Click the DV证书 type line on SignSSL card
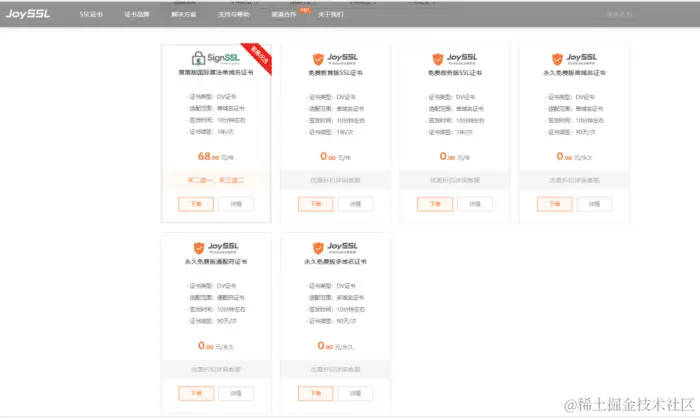Image resolution: width=700 pixels, height=418 pixels. [211, 96]
